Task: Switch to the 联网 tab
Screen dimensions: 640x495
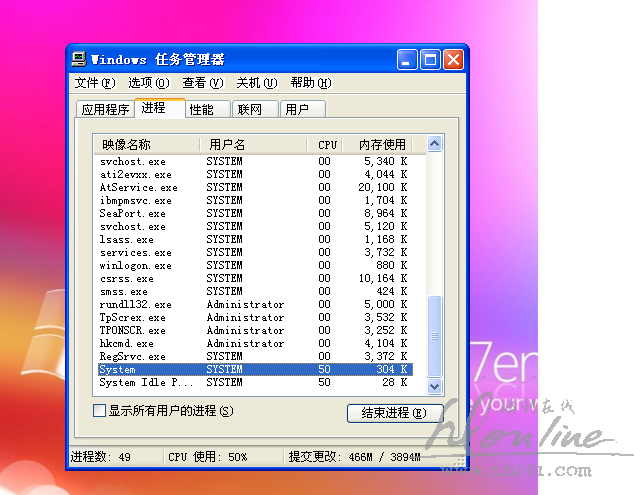Action: pos(250,109)
